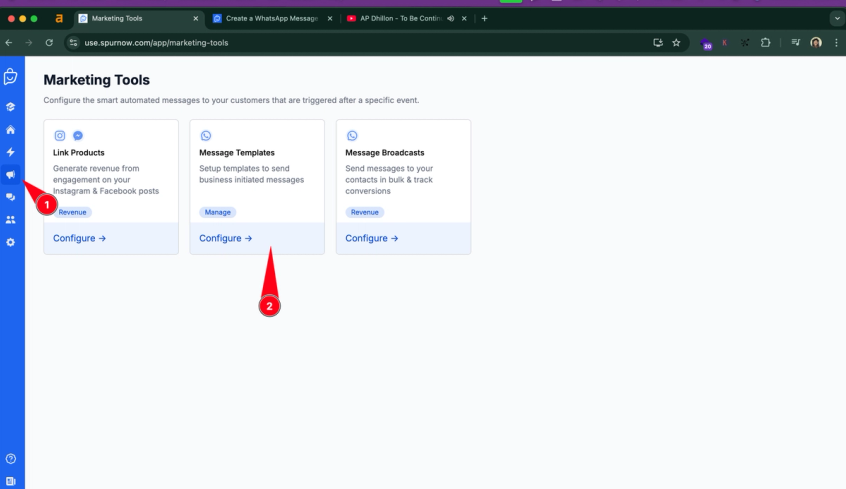
Task: Click WhatsApp icon on Message Broadcasts card
Action: [352, 135]
